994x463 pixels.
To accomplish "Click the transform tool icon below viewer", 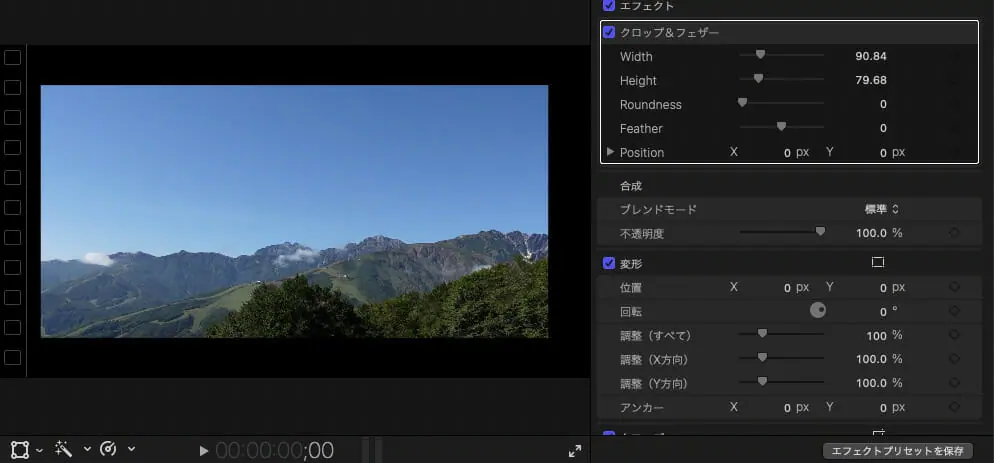I will 20,450.
